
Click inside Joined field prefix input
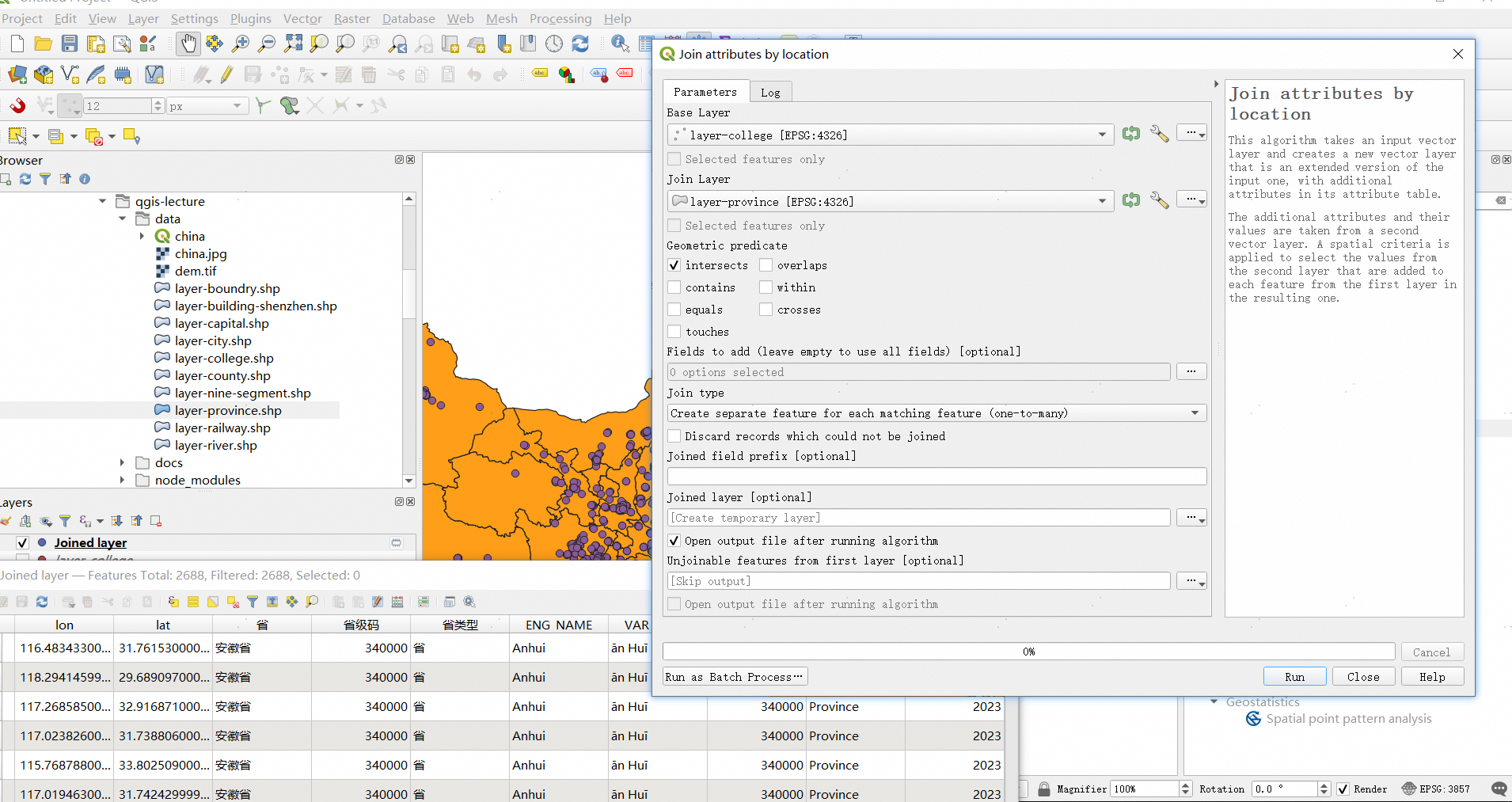(x=936, y=476)
